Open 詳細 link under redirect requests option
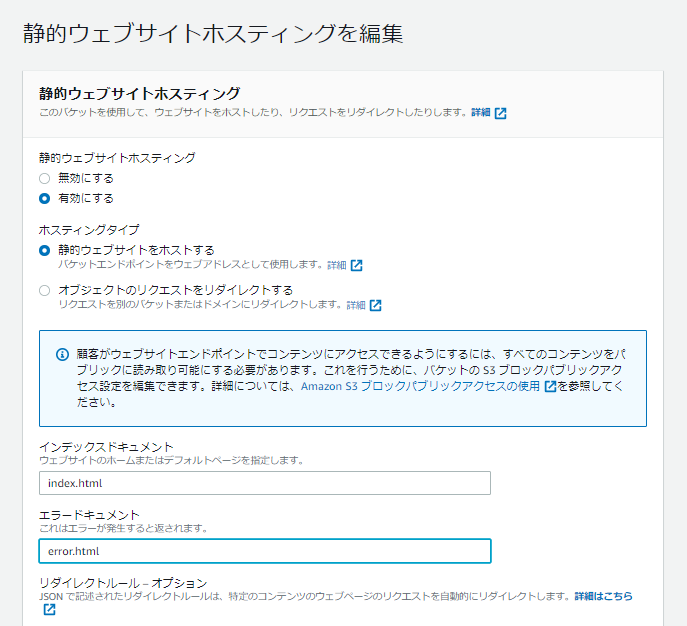Image resolution: width=687 pixels, height=626 pixels. (x=356, y=305)
